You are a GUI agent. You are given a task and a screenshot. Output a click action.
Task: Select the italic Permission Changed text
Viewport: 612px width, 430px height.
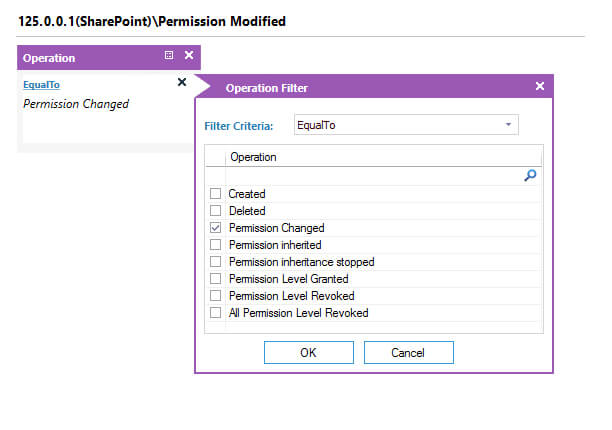[76, 104]
